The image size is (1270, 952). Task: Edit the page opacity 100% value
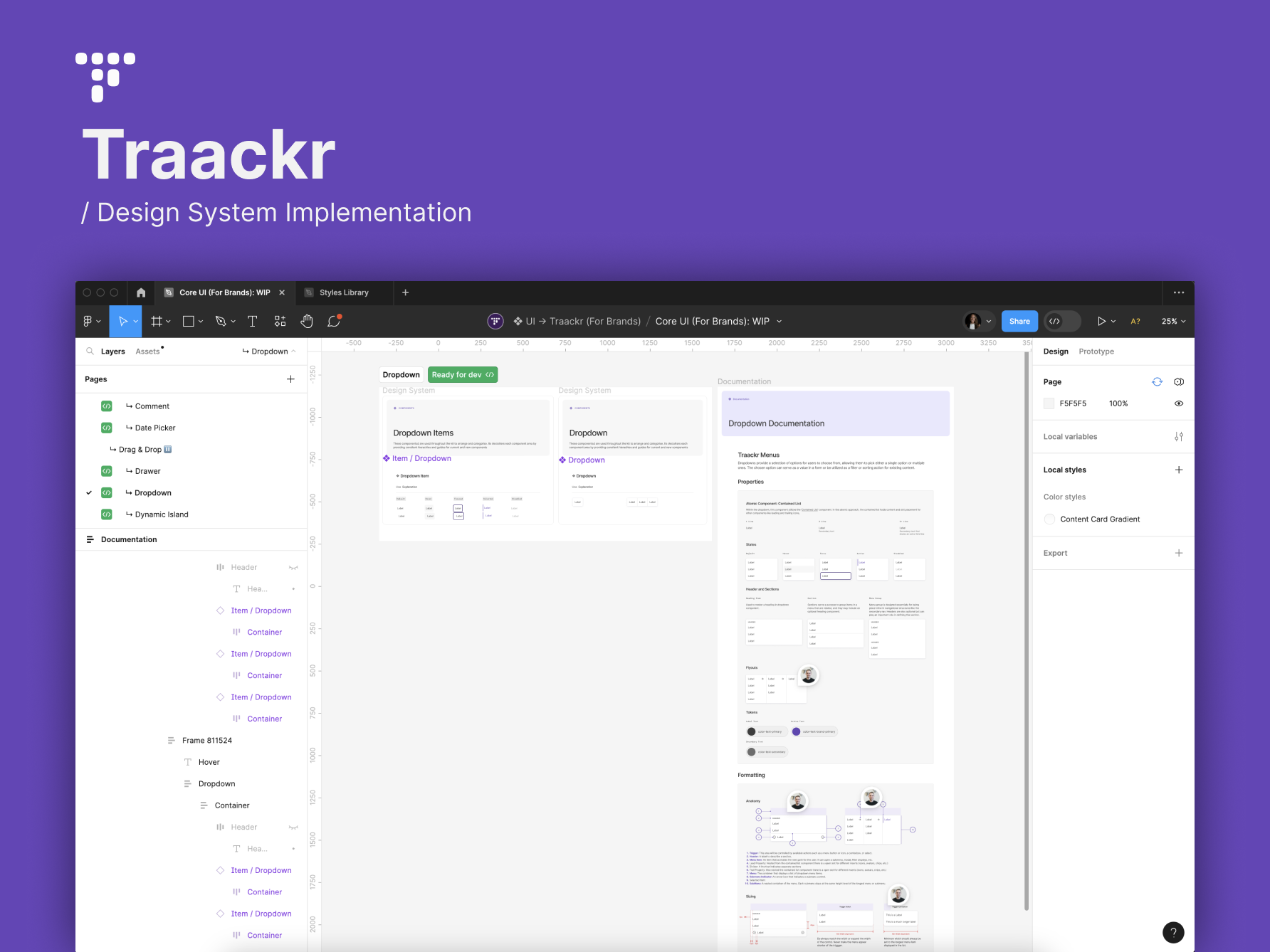(x=1118, y=403)
